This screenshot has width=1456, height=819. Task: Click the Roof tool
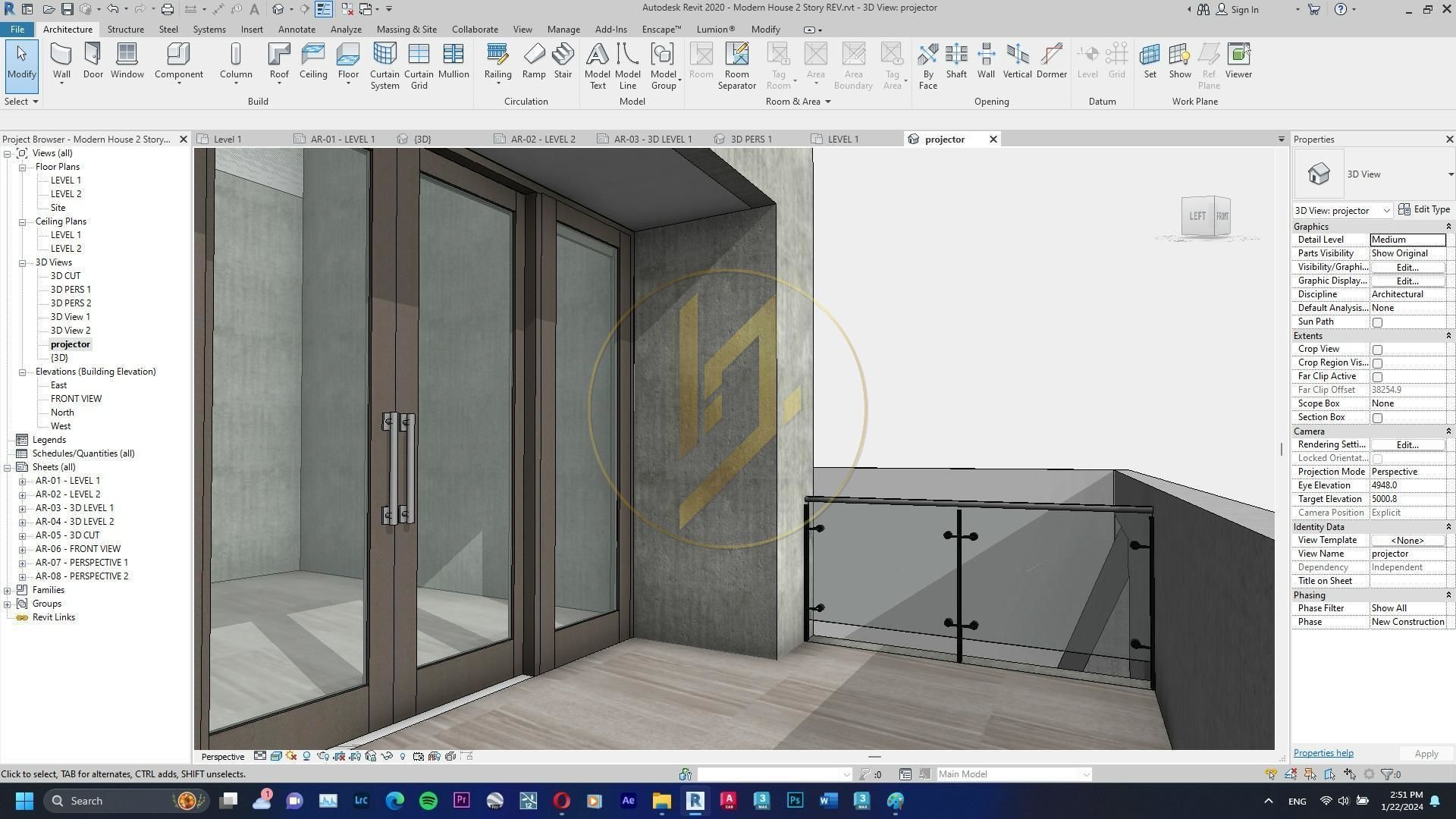279,61
